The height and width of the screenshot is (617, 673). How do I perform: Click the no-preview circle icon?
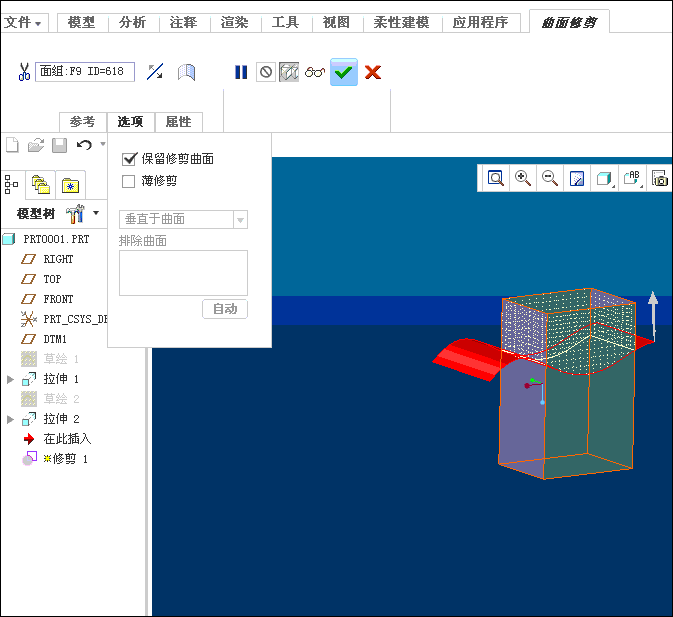click(266, 72)
